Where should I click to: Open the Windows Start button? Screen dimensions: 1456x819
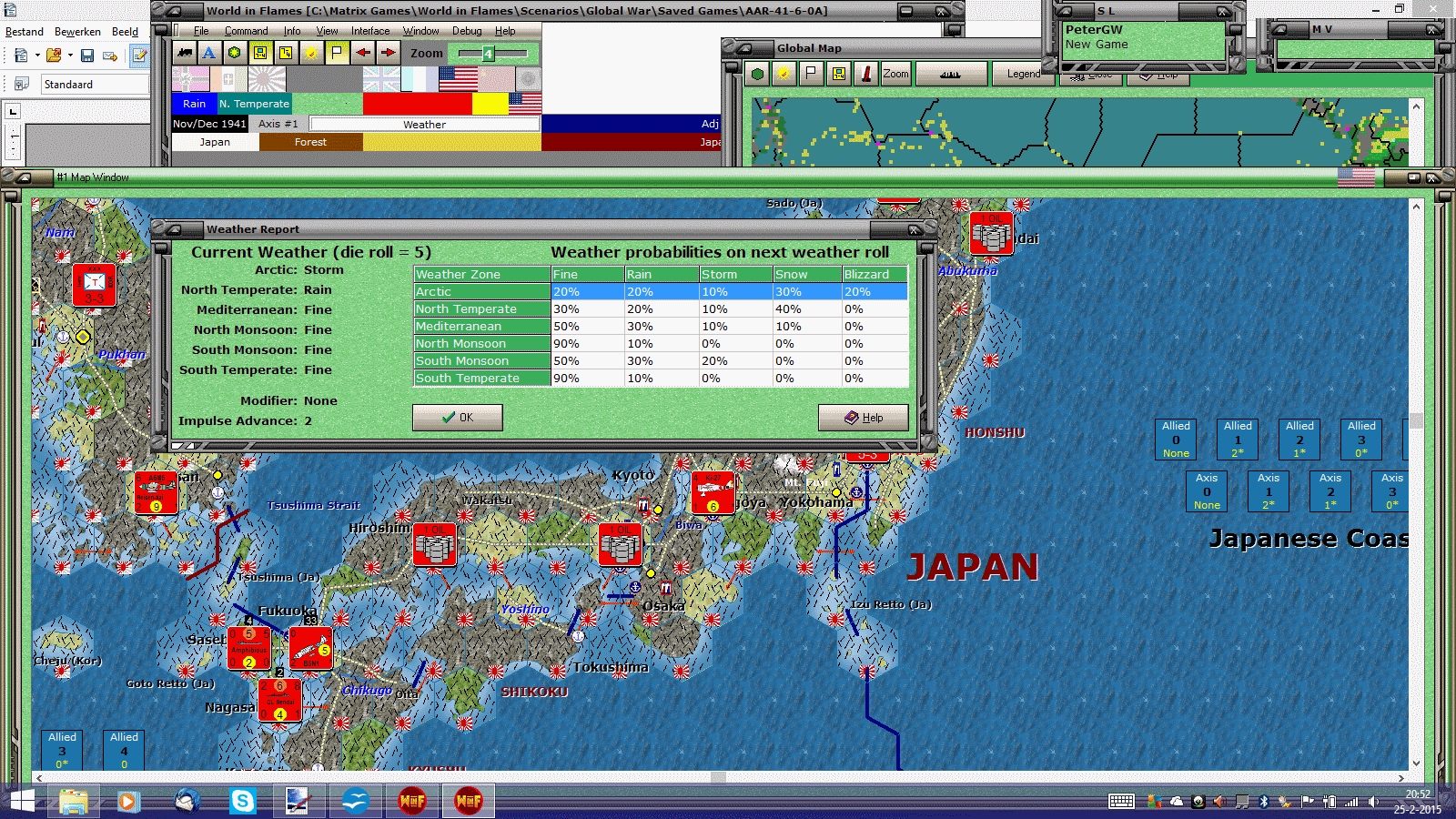pos(22,801)
